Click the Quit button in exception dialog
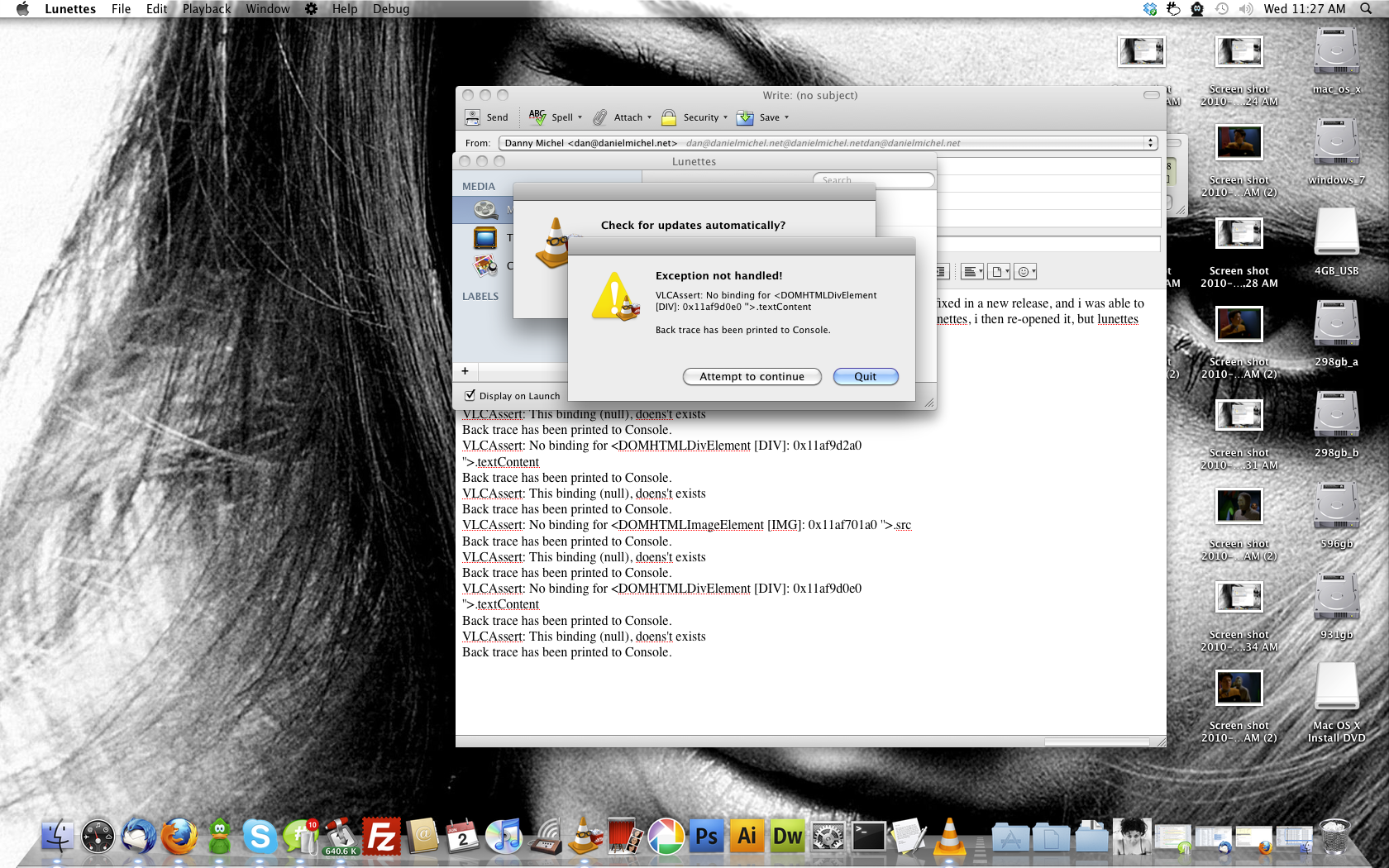The height and width of the screenshot is (868, 1389). [865, 377]
